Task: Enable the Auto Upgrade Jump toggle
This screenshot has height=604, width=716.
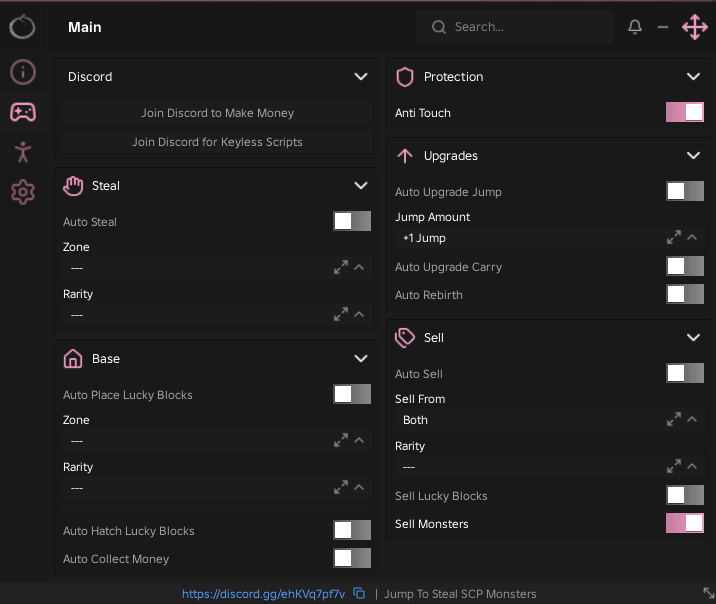Action: 684,191
